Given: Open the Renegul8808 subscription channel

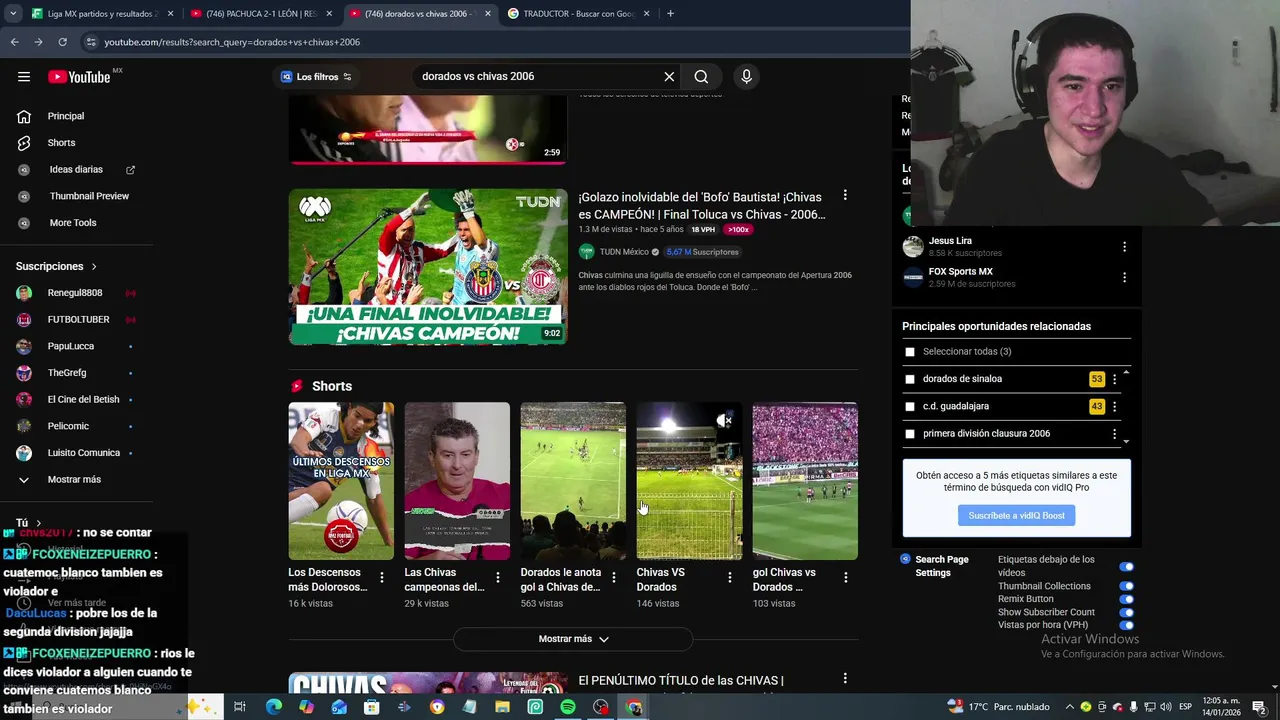Looking at the screenshot, I should tap(75, 293).
